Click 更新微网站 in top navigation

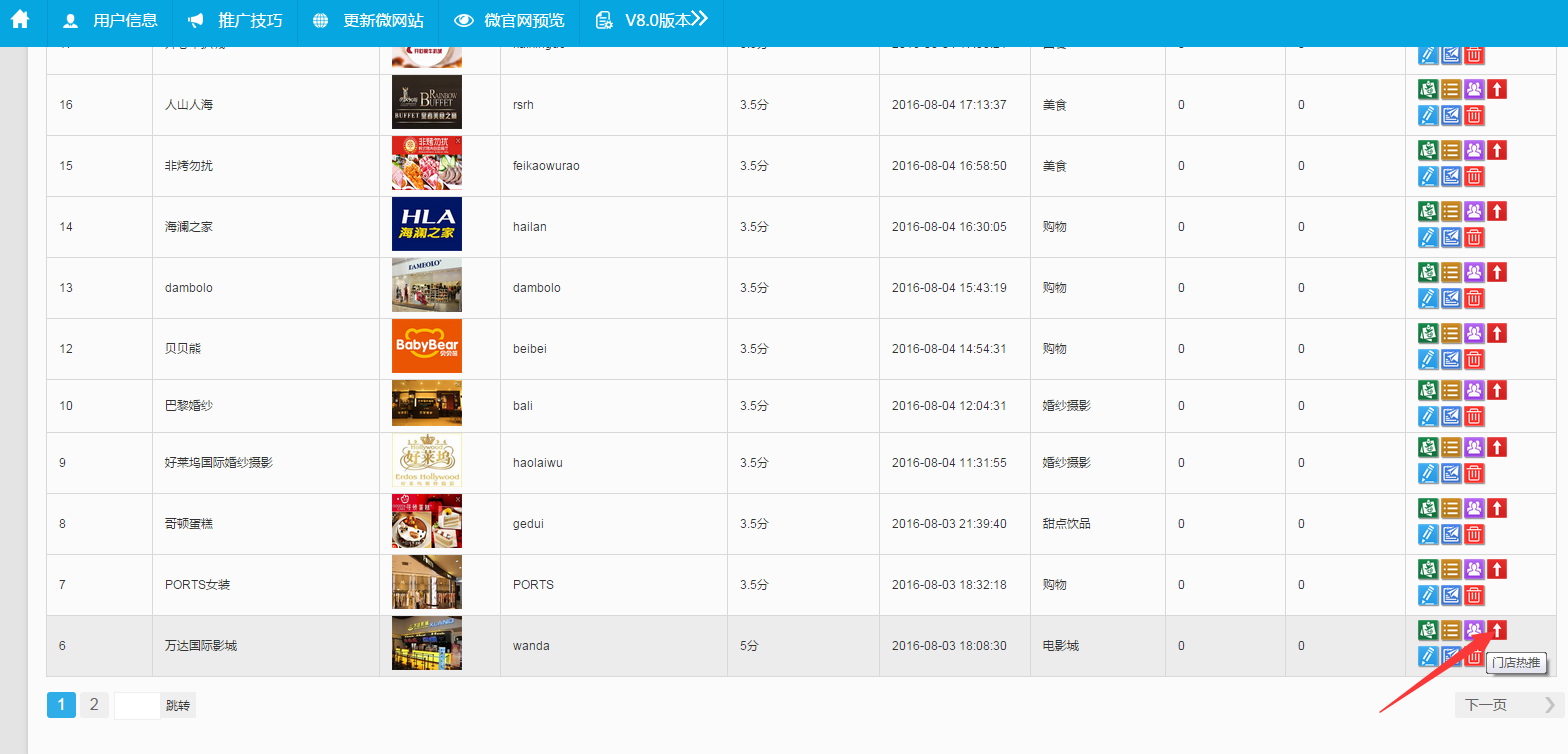(368, 21)
